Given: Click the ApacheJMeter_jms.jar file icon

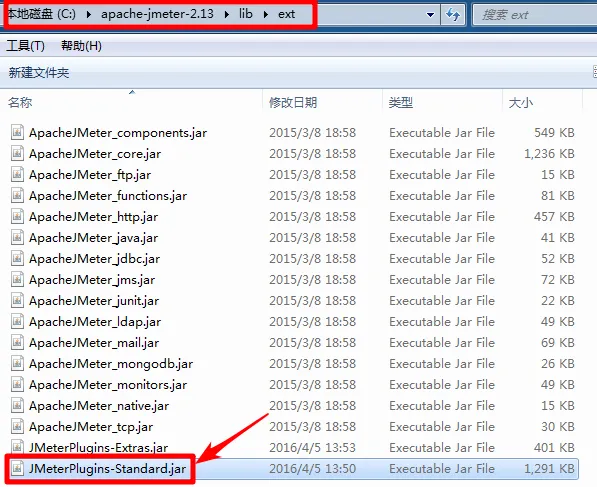Looking at the screenshot, I should [17, 279].
